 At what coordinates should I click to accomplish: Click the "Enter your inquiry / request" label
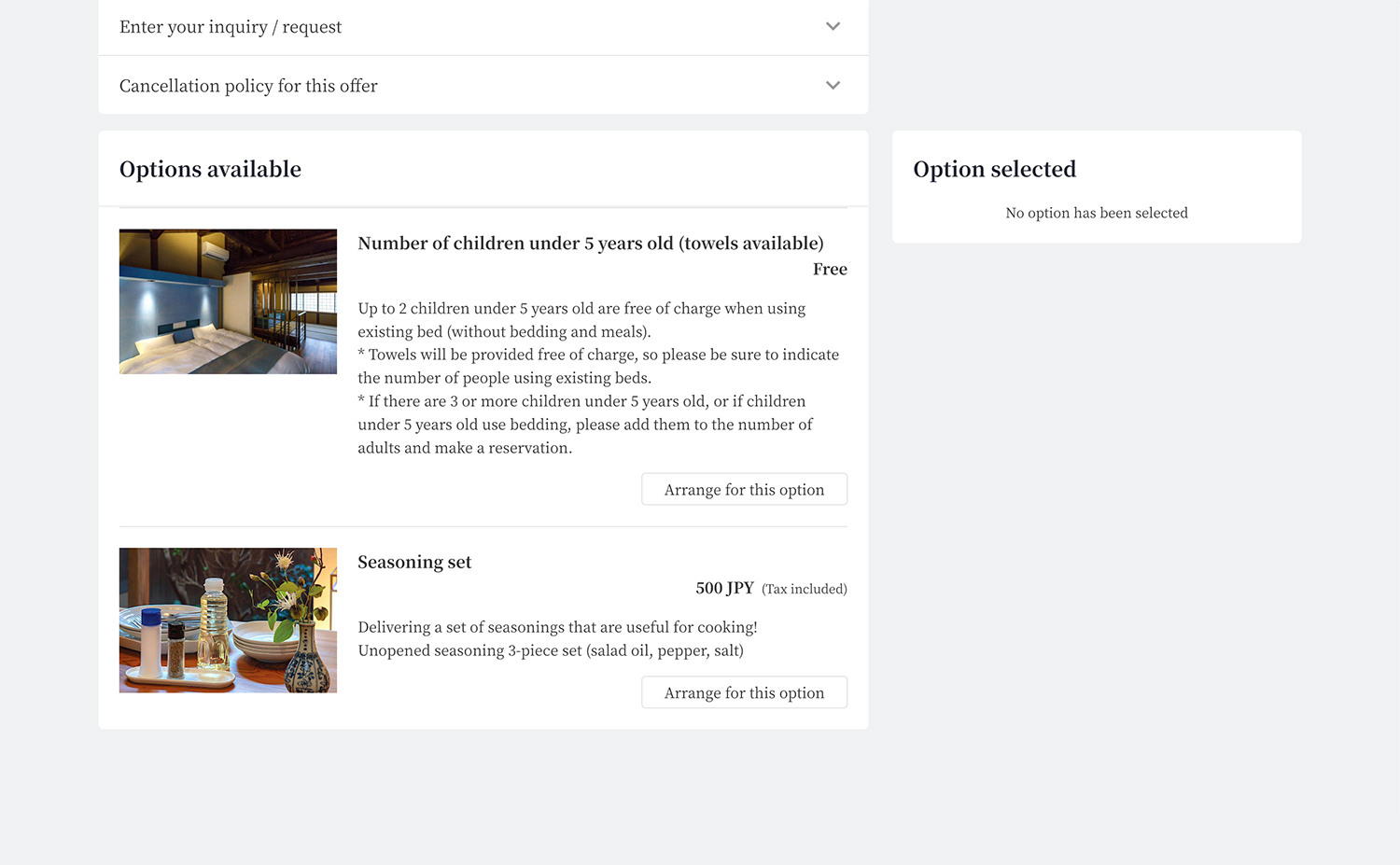pyautogui.click(x=231, y=27)
